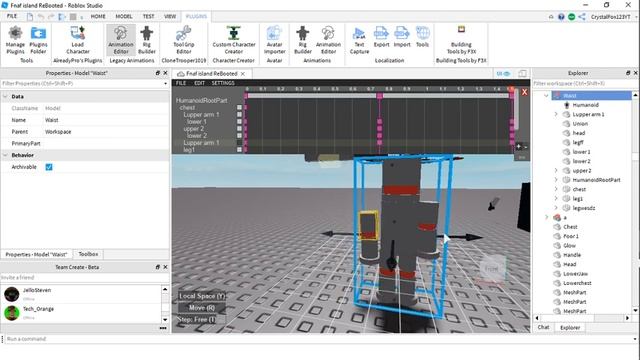Open the Tool Grip Editor
This screenshot has height=360, width=640.
click(x=184, y=40)
